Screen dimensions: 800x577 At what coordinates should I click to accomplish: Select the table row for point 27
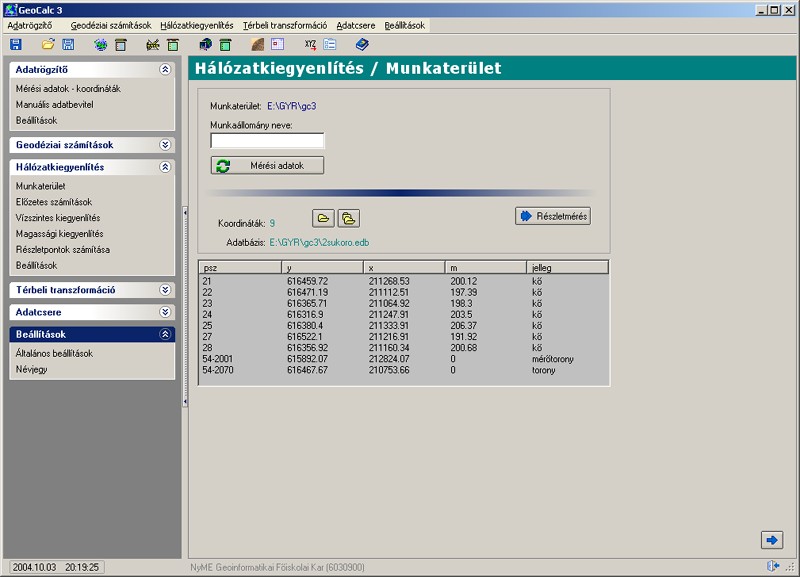404,337
